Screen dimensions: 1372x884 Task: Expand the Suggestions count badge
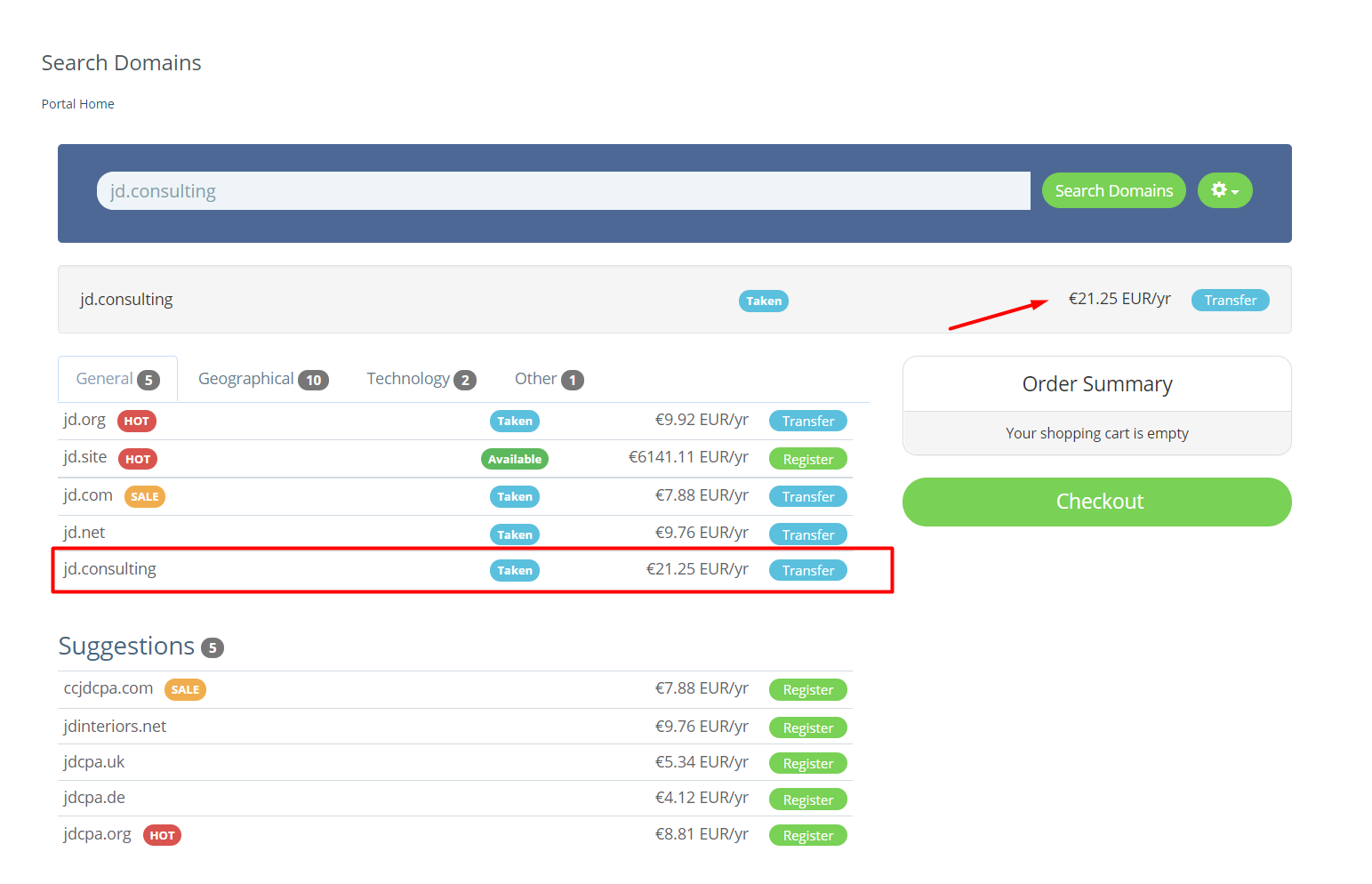coord(213,647)
